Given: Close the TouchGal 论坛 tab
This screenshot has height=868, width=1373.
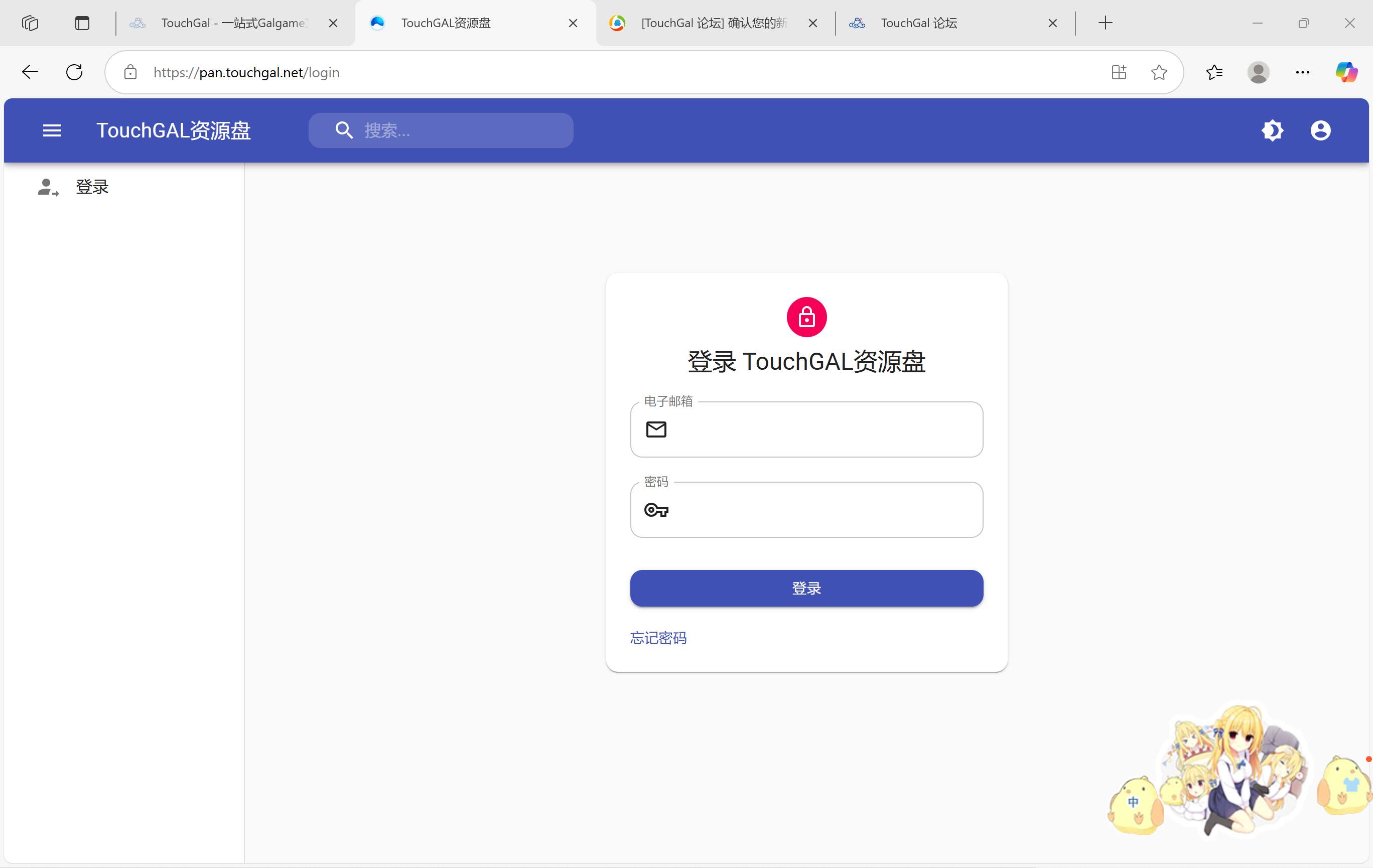Looking at the screenshot, I should tap(1052, 24).
